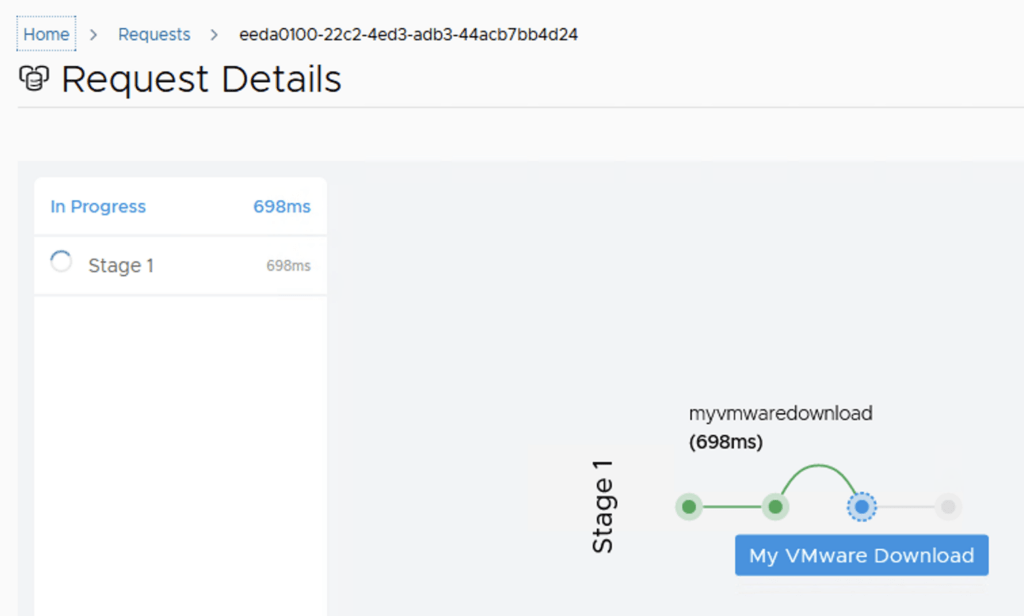
Task: Select the first green completed node
Action: click(x=689, y=506)
